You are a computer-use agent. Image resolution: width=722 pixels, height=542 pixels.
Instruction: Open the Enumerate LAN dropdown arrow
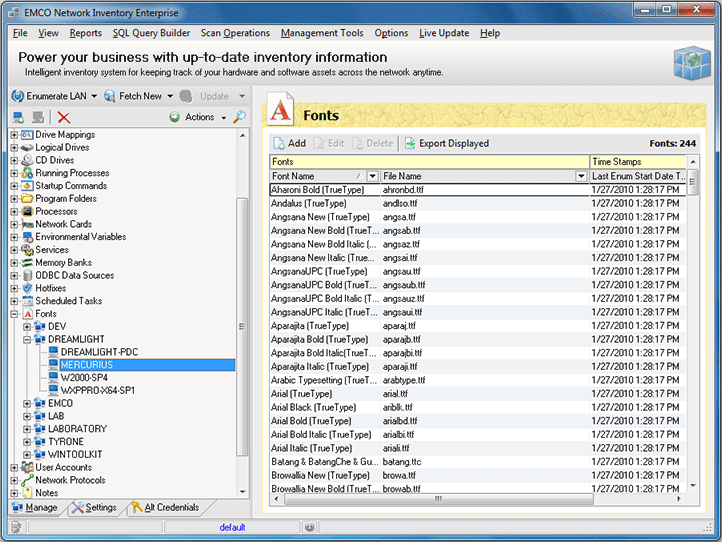94,96
